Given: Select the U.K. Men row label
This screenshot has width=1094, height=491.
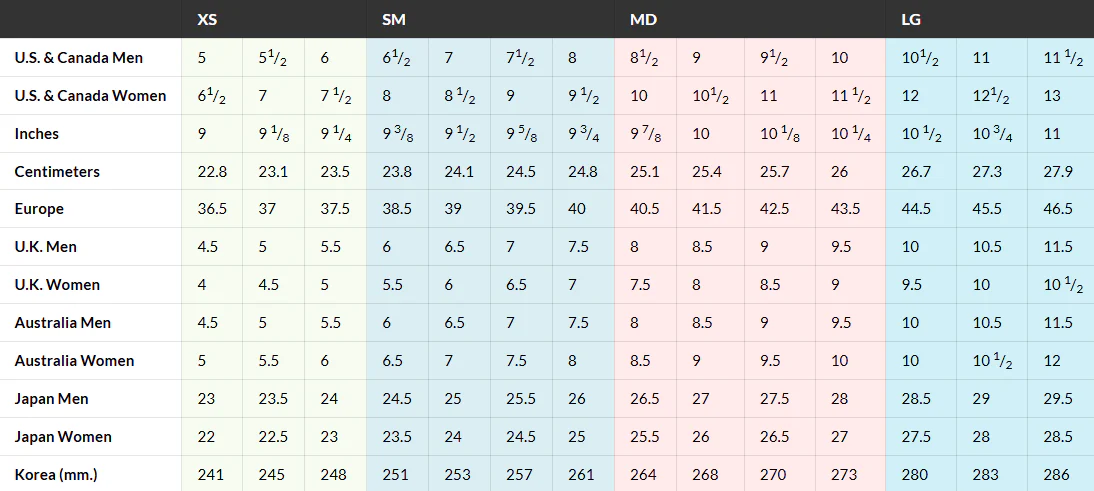Looking at the screenshot, I should (x=45, y=247).
